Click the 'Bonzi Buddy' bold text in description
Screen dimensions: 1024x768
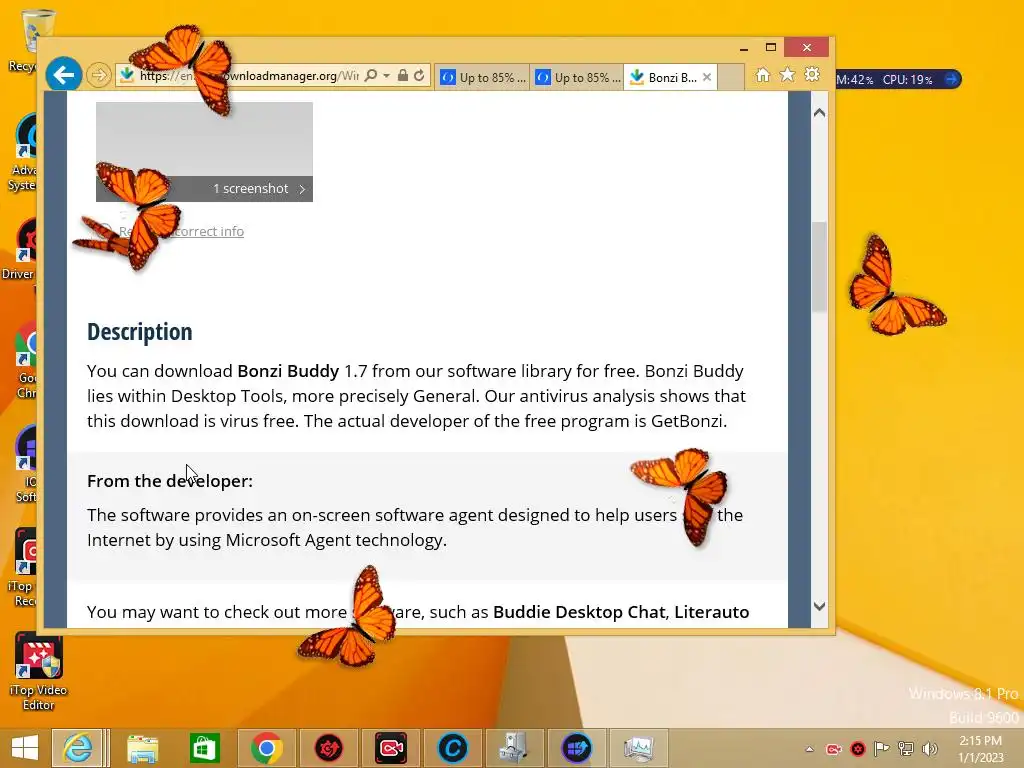coord(288,371)
